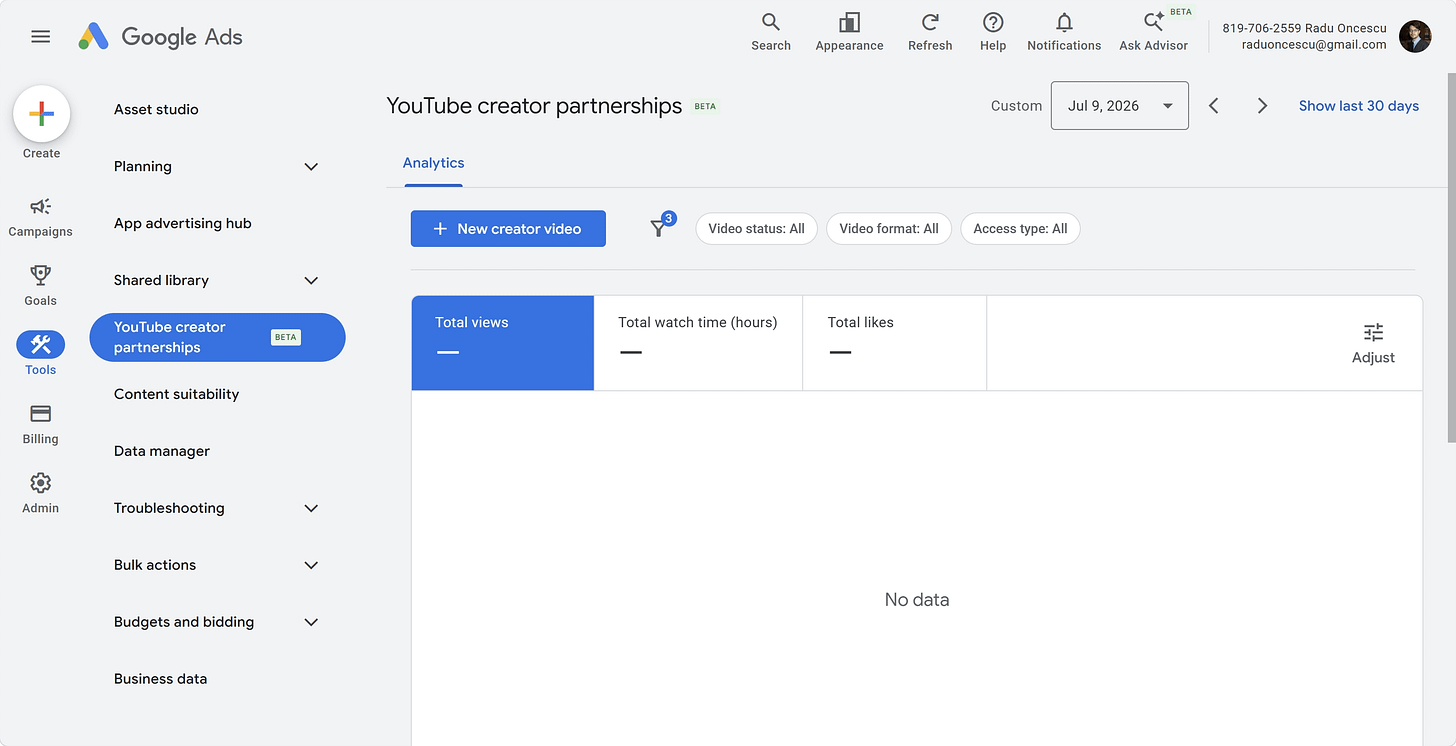The width and height of the screenshot is (1456, 746).
Task: Expand the Bulk actions section
Action: 311,566
